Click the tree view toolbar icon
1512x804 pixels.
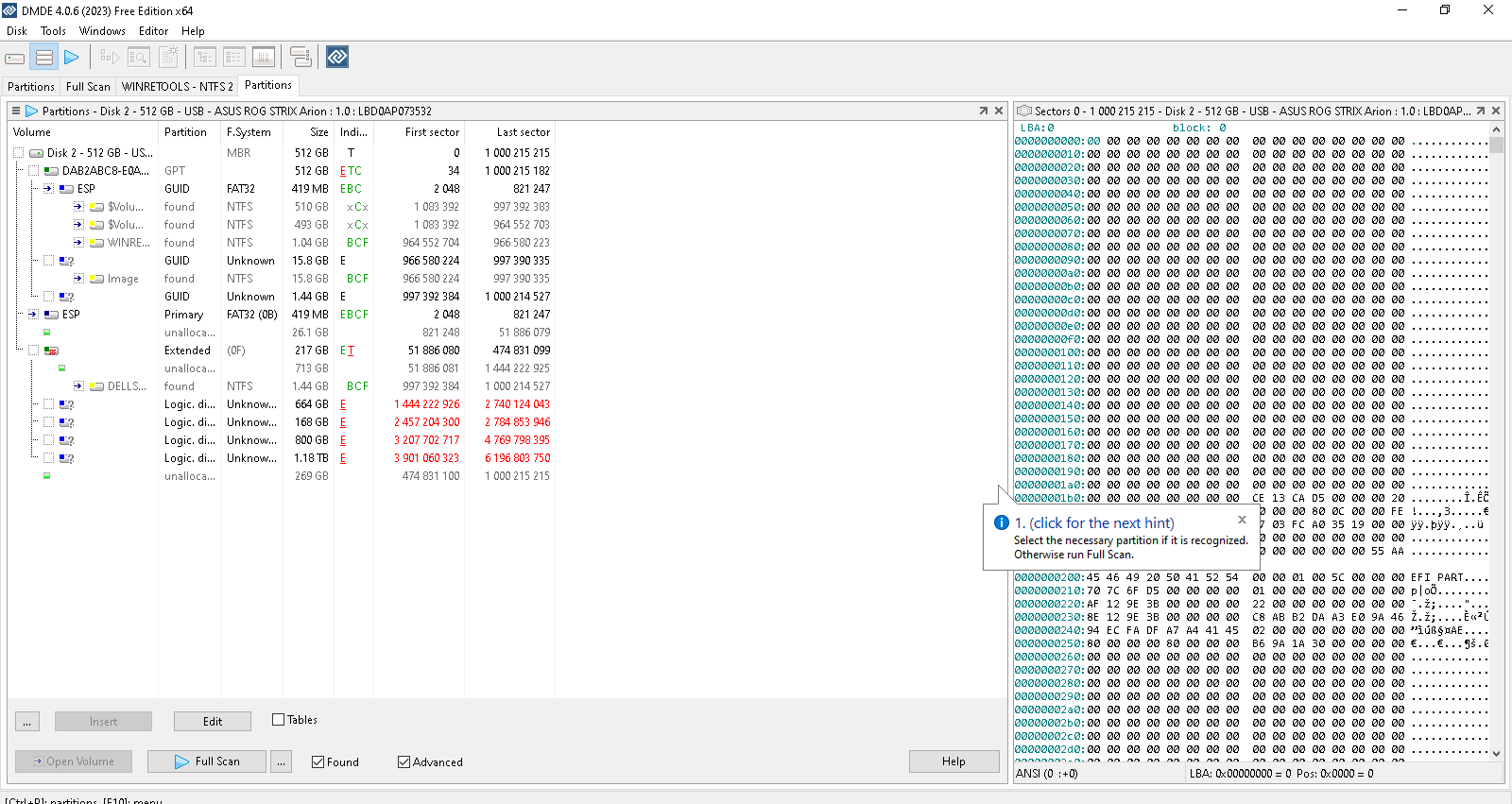point(205,58)
